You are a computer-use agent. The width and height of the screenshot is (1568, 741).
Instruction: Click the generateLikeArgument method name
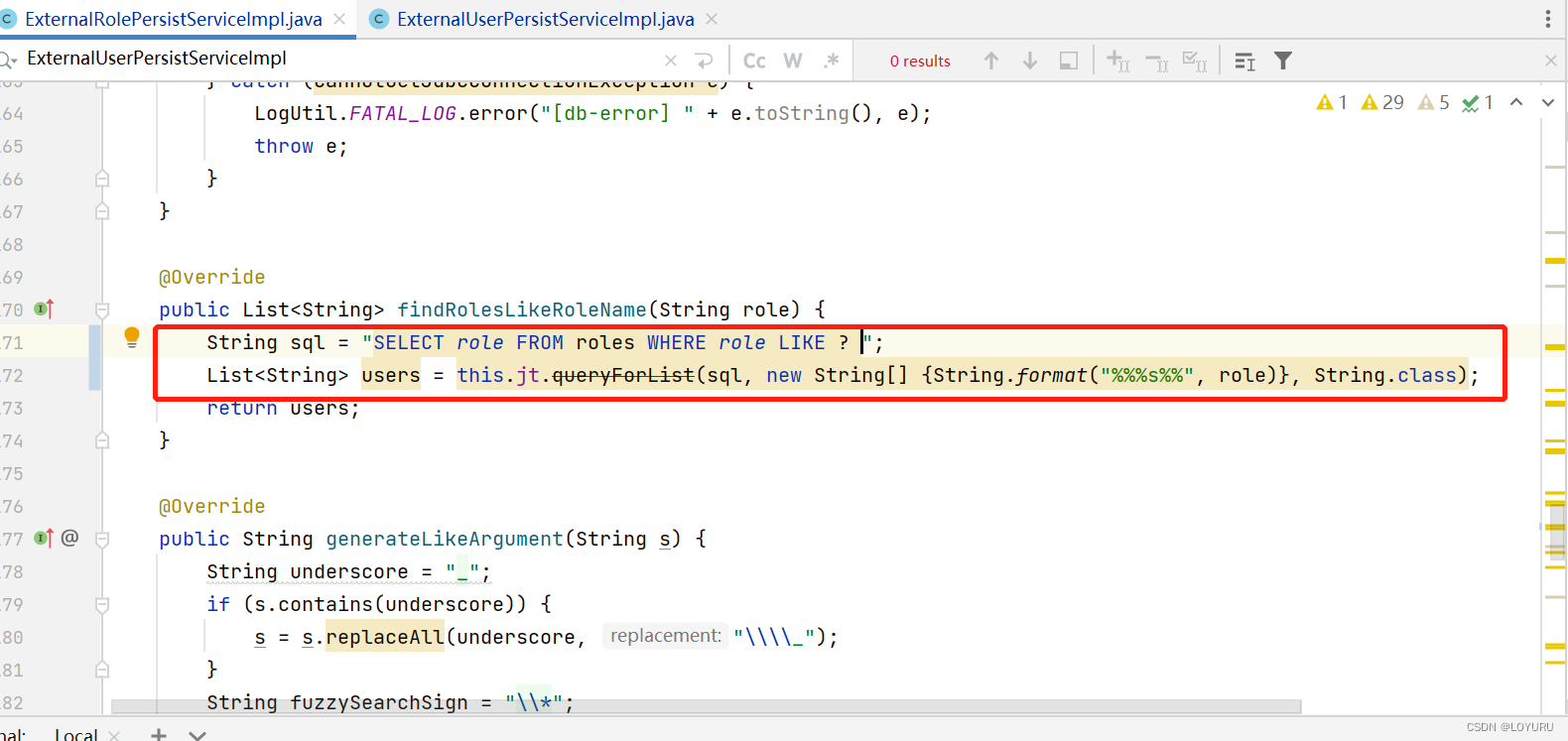point(445,539)
